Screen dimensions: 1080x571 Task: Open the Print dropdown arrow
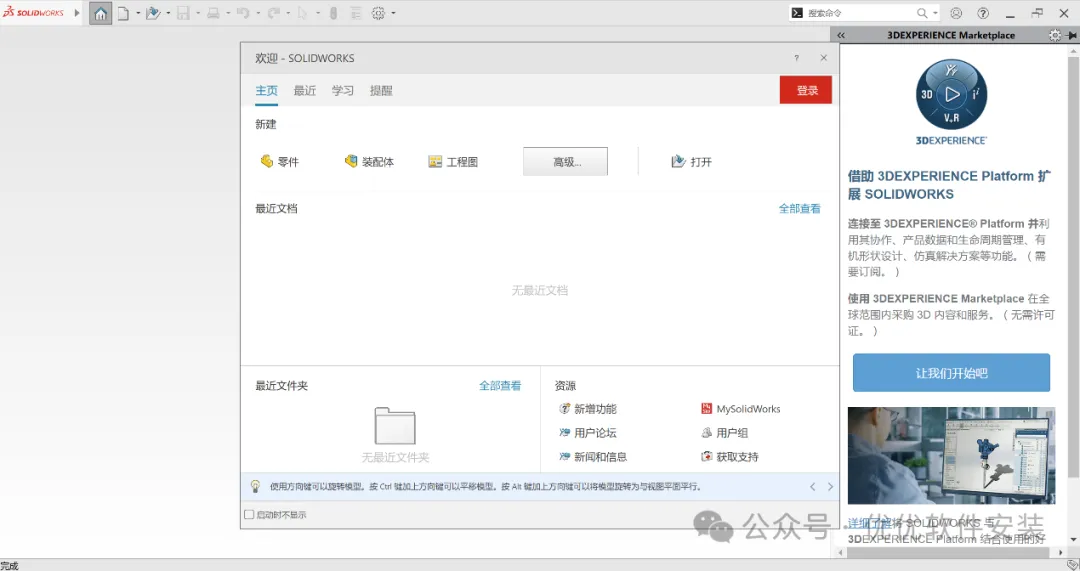click(228, 14)
